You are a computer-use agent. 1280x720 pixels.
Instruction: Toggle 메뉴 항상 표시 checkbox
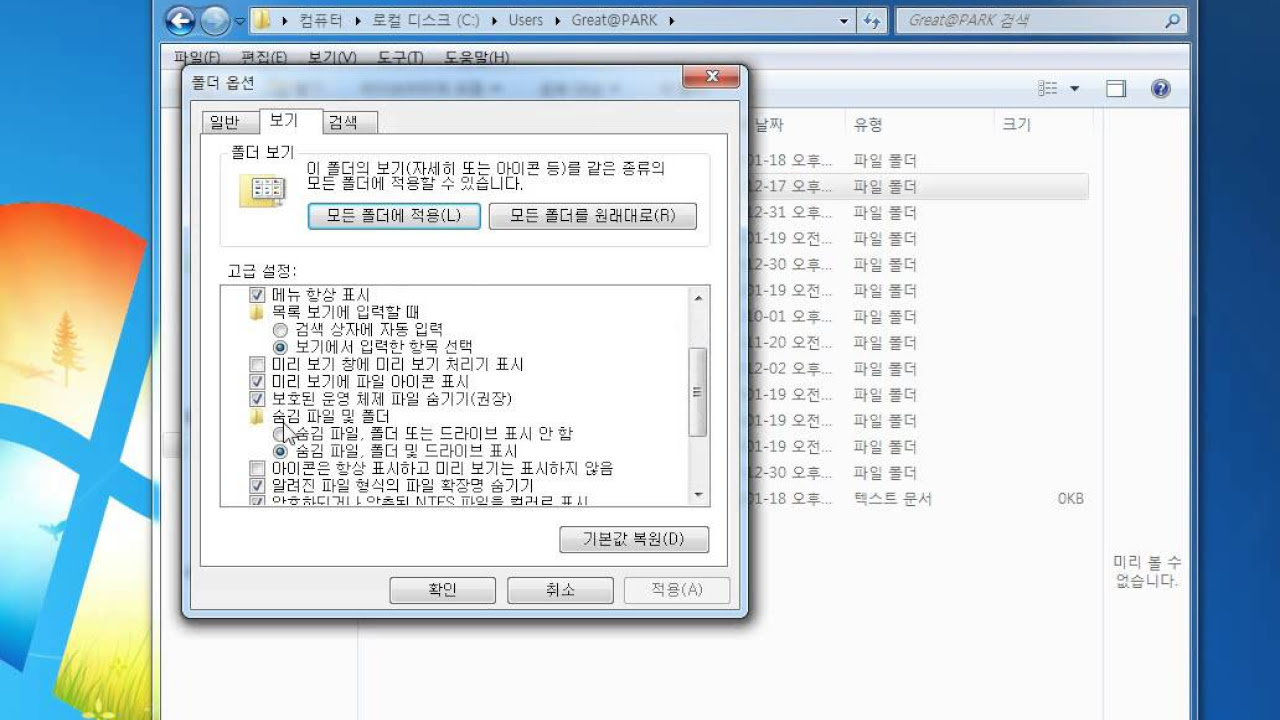click(257, 295)
